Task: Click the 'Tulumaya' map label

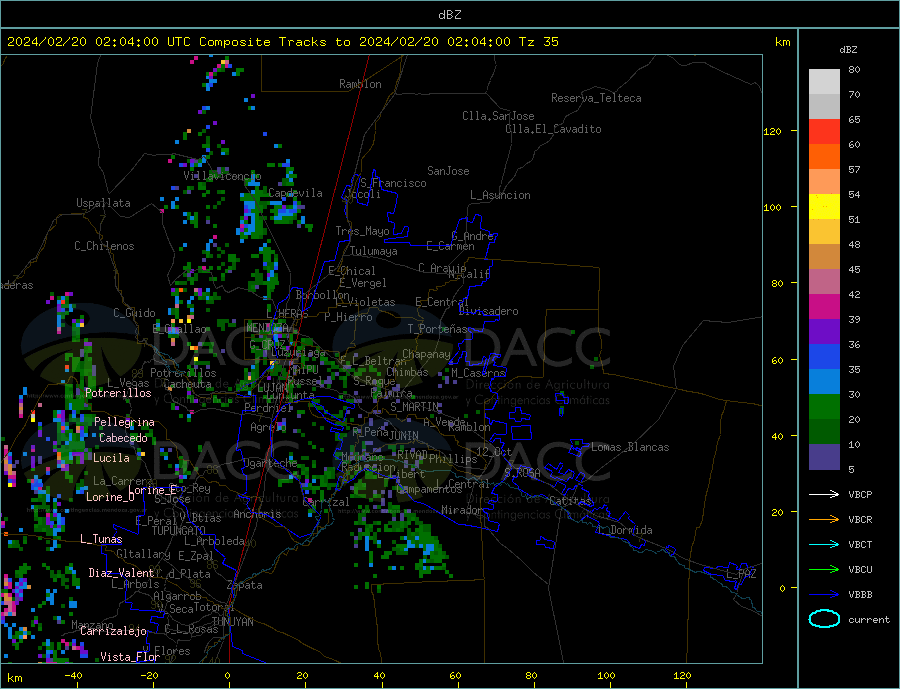Action: [374, 251]
